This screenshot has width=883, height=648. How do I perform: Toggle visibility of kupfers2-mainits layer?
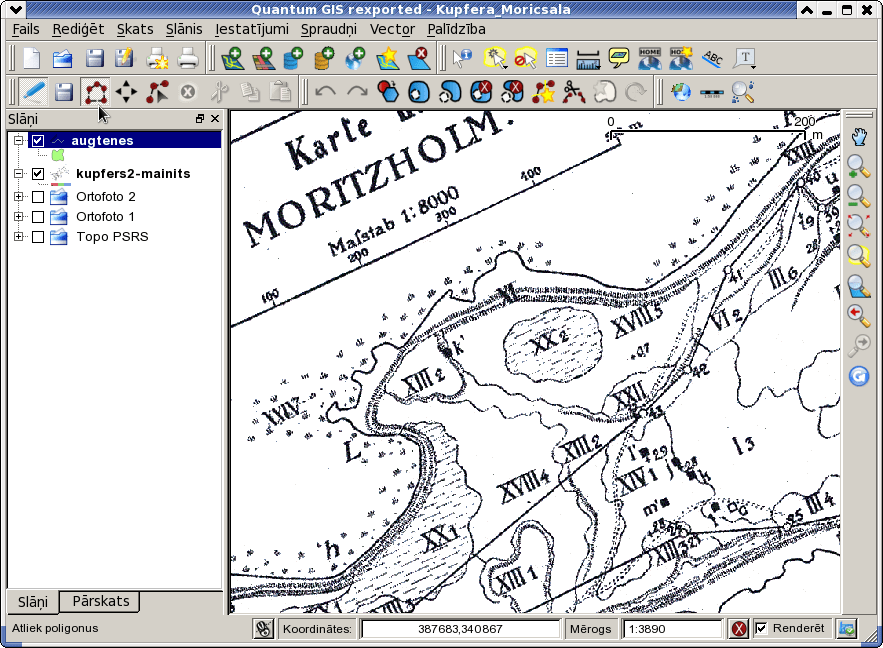click(38, 174)
